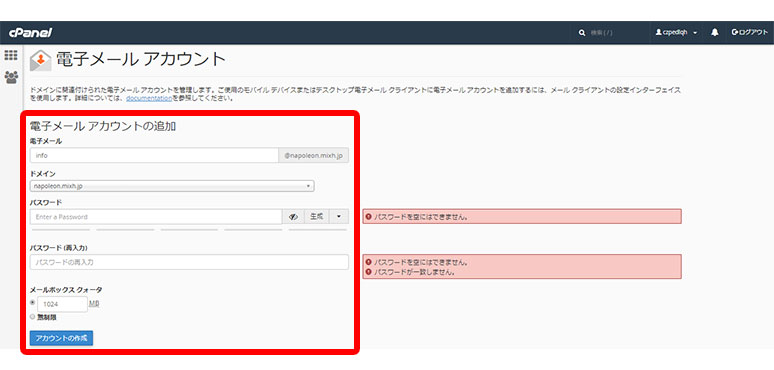Click the ログアウト link
774x370 pixels.
point(749,33)
